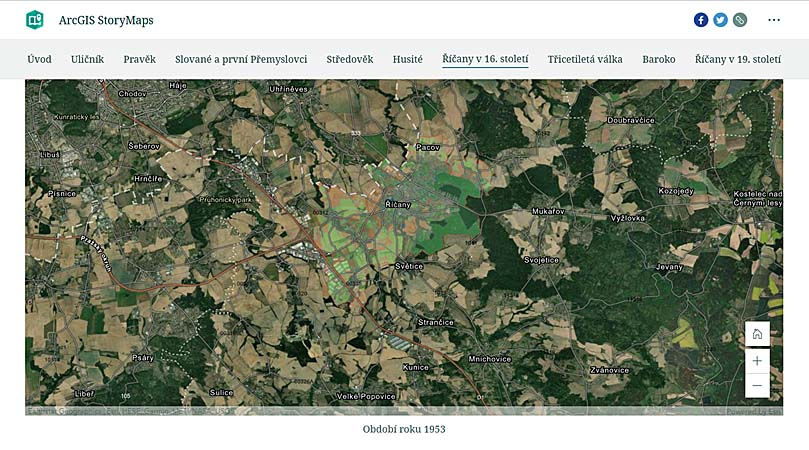Go to the Úvod section
This screenshot has height=450, width=809.
(x=39, y=59)
